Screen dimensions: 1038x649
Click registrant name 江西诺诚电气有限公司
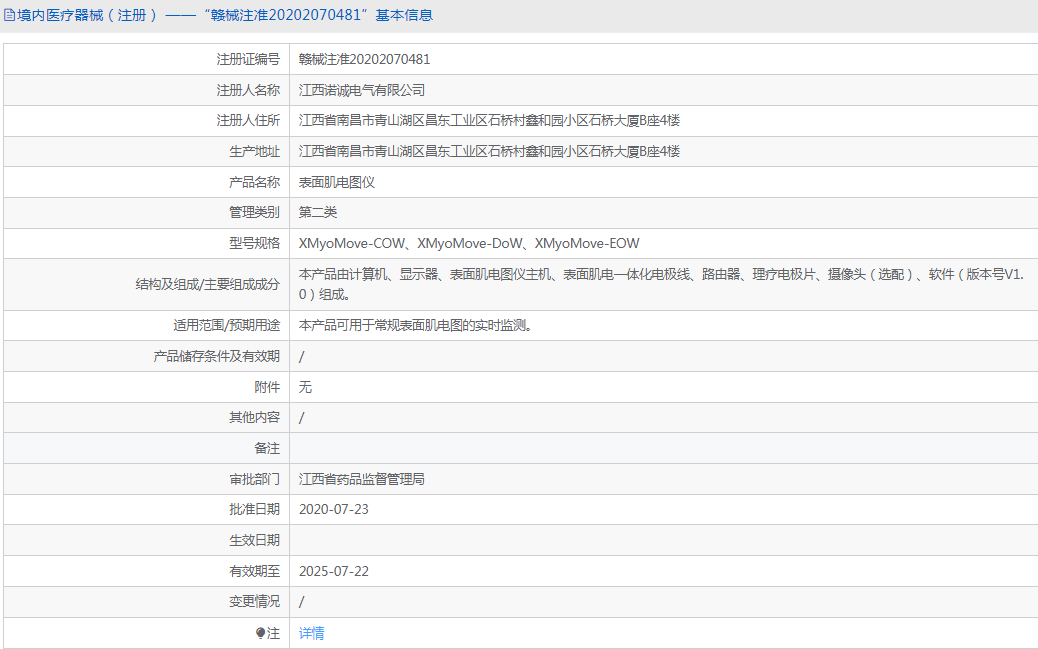[x=362, y=90]
